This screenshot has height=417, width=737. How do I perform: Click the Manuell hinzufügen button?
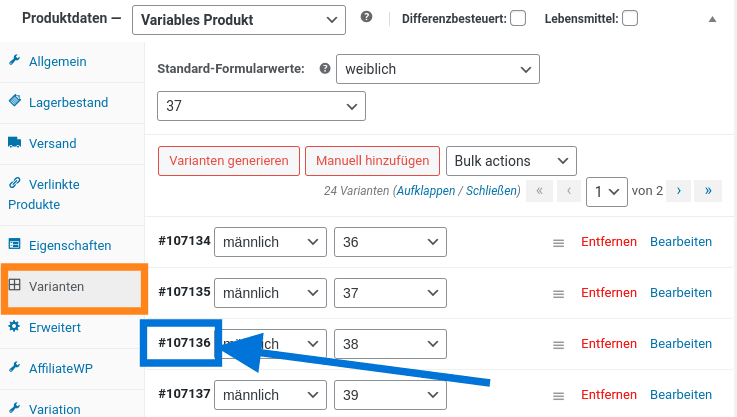[x=372, y=160]
